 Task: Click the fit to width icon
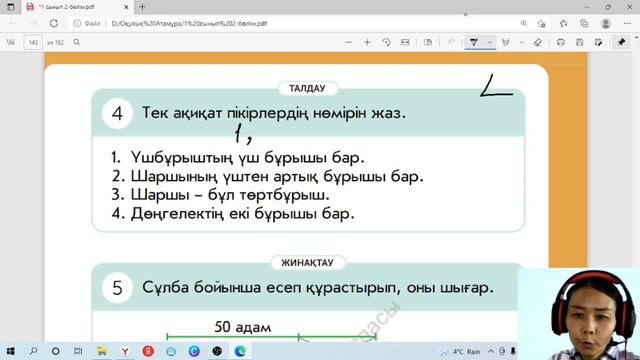point(405,42)
